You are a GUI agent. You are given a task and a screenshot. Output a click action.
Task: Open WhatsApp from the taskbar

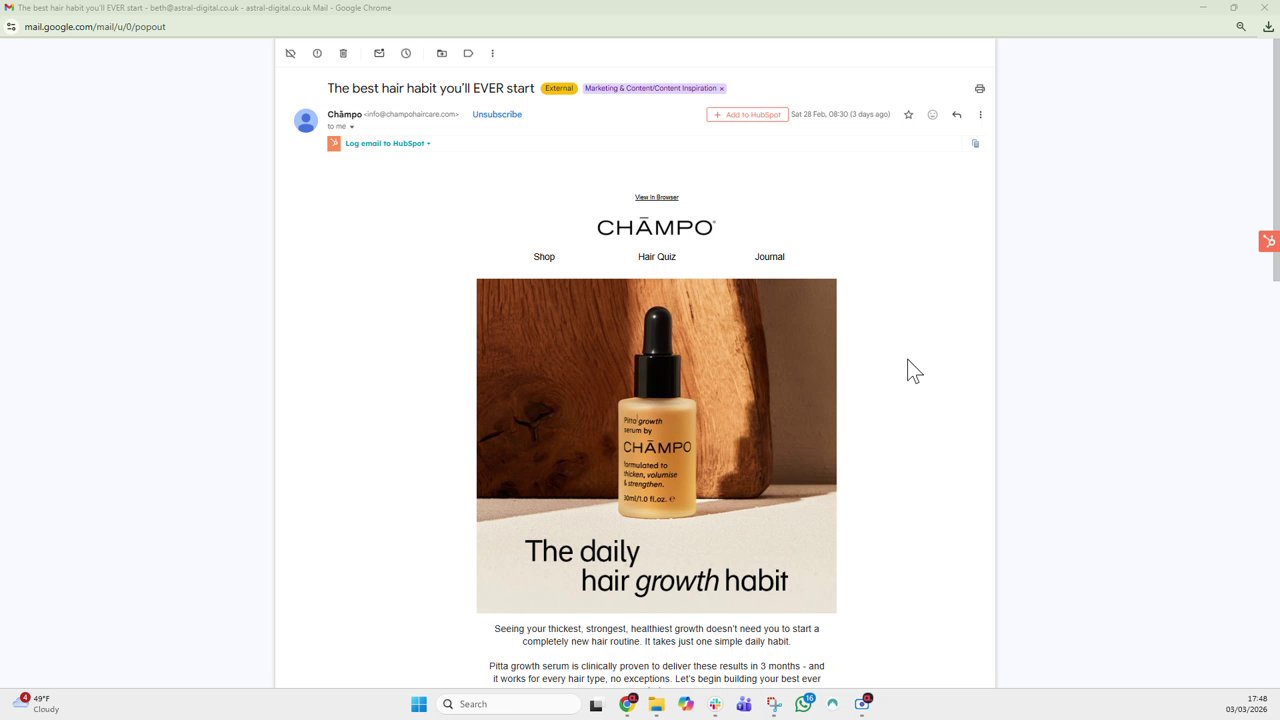click(x=804, y=704)
